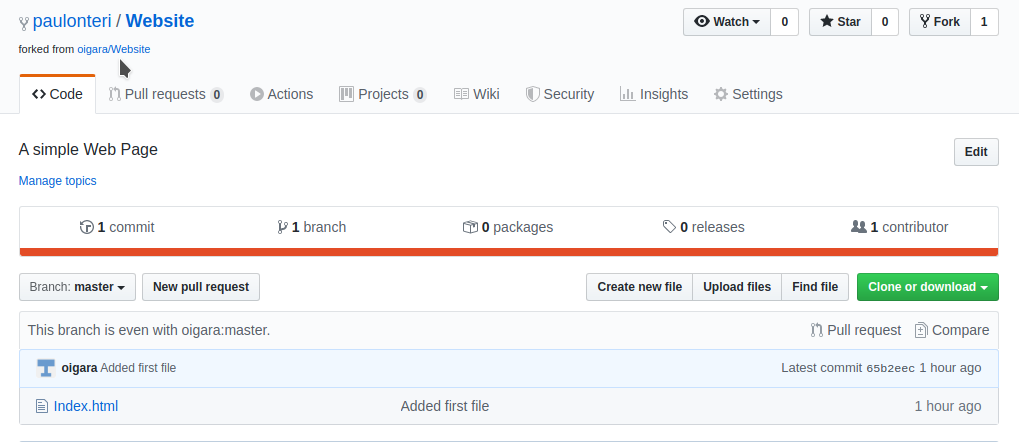This screenshot has width=1019, height=442.
Task: Open the Watch dropdown
Action: 727,22
